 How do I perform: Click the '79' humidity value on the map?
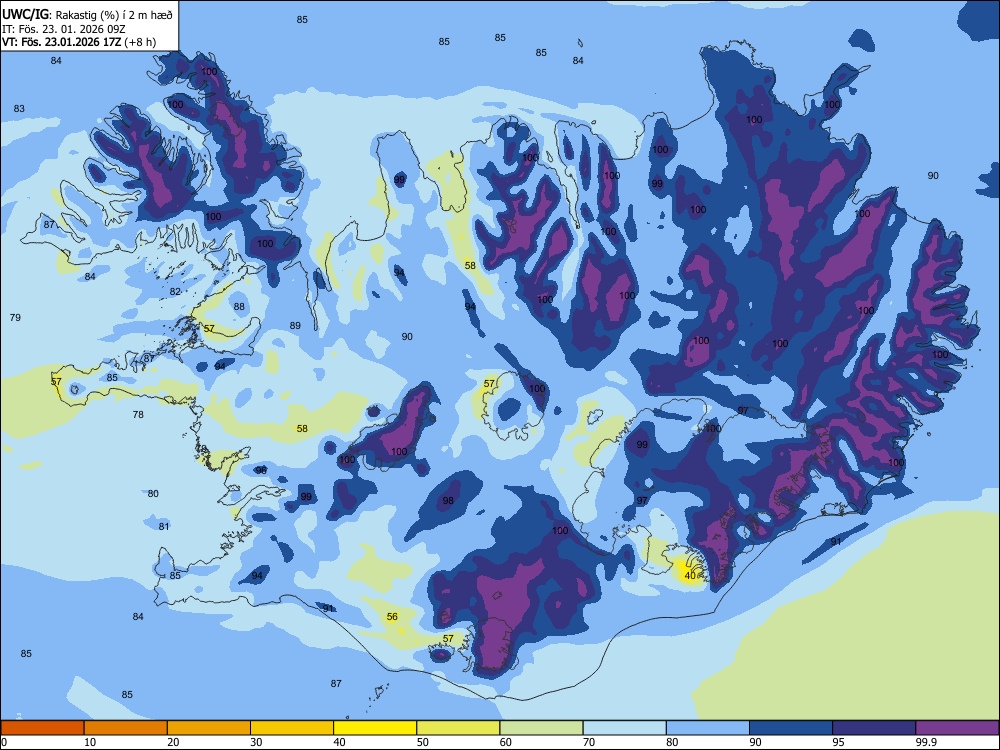(x=15, y=317)
